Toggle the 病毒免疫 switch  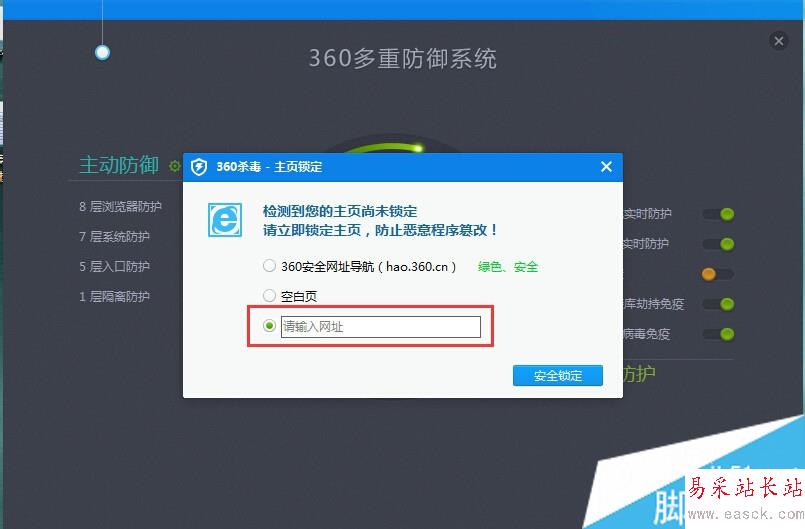pyautogui.click(x=719, y=334)
